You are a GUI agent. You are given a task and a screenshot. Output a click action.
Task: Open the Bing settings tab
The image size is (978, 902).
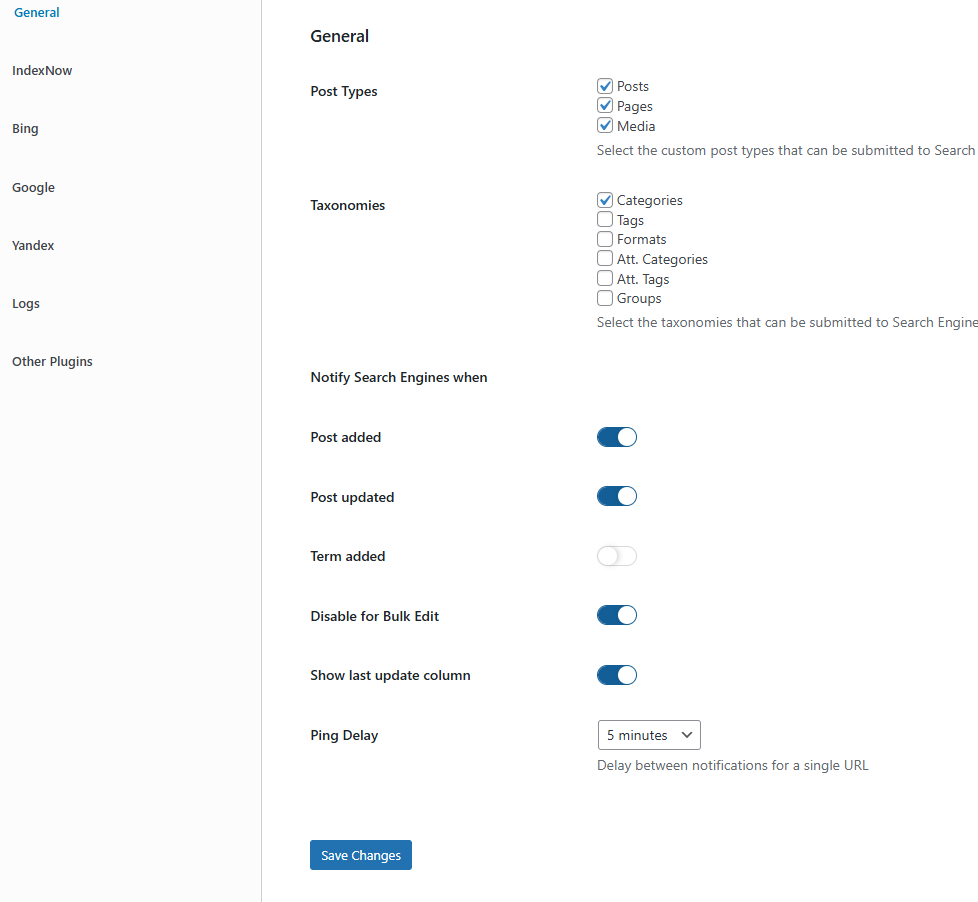[x=25, y=129]
